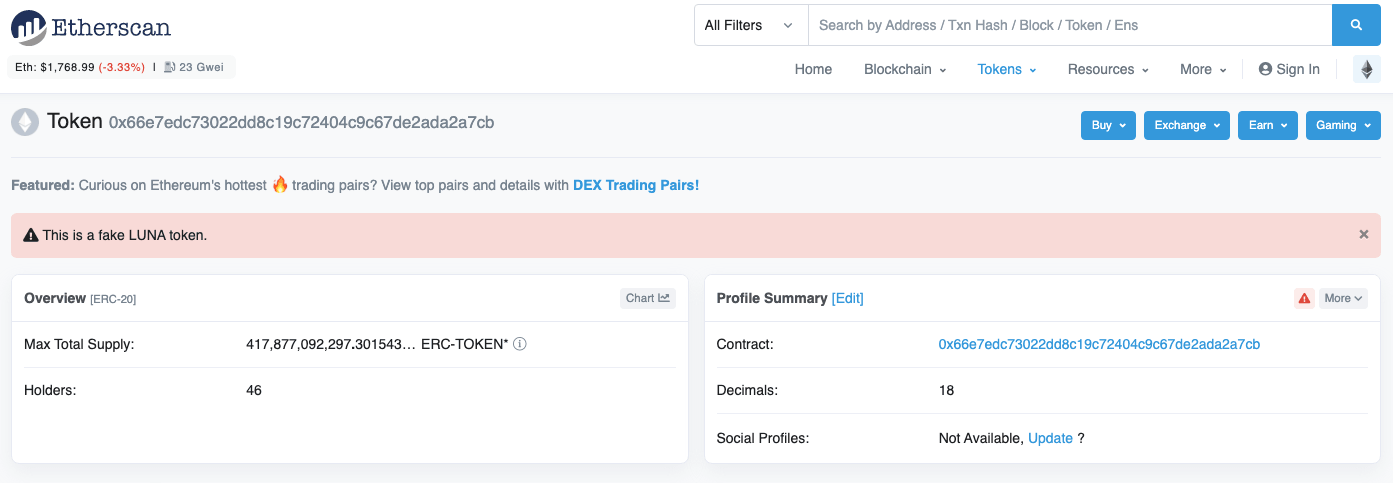1393x483 pixels.
Task: Click the DEX Trading Pairs link
Action: click(635, 185)
